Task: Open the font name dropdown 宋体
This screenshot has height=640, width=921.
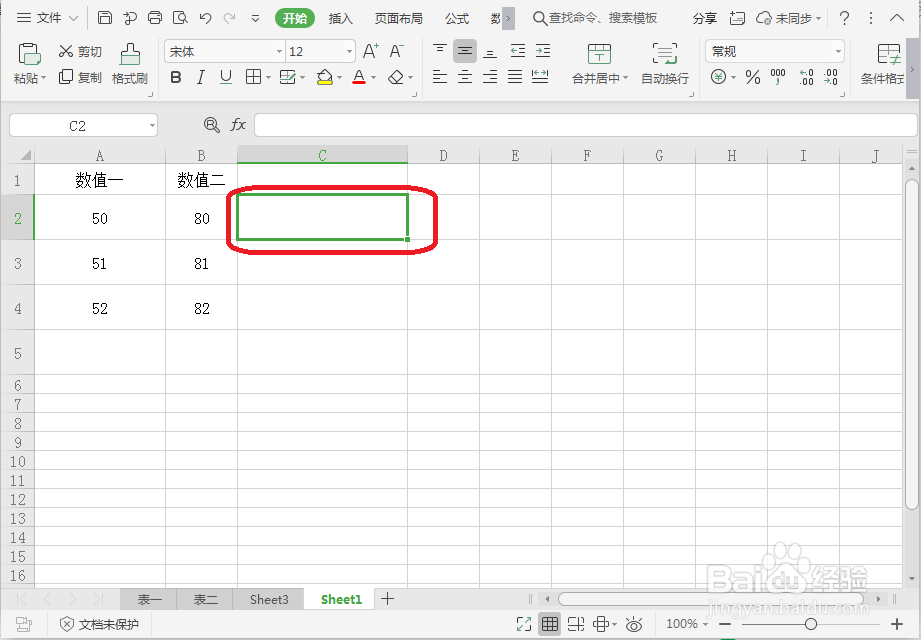Action: tap(280, 52)
